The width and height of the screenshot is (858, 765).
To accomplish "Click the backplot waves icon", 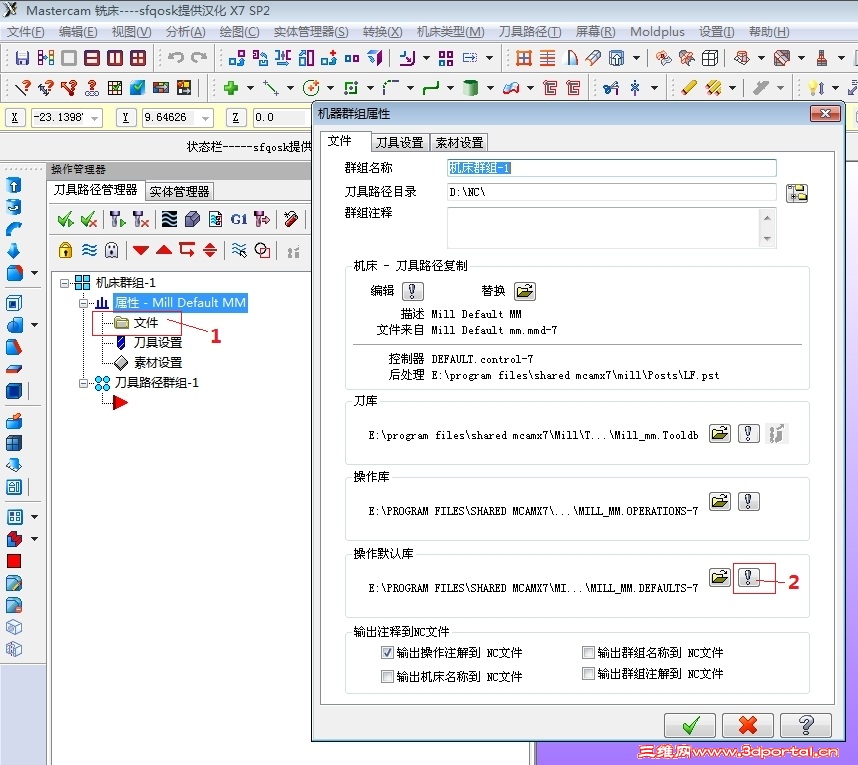I will pyautogui.click(x=170, y=219).
